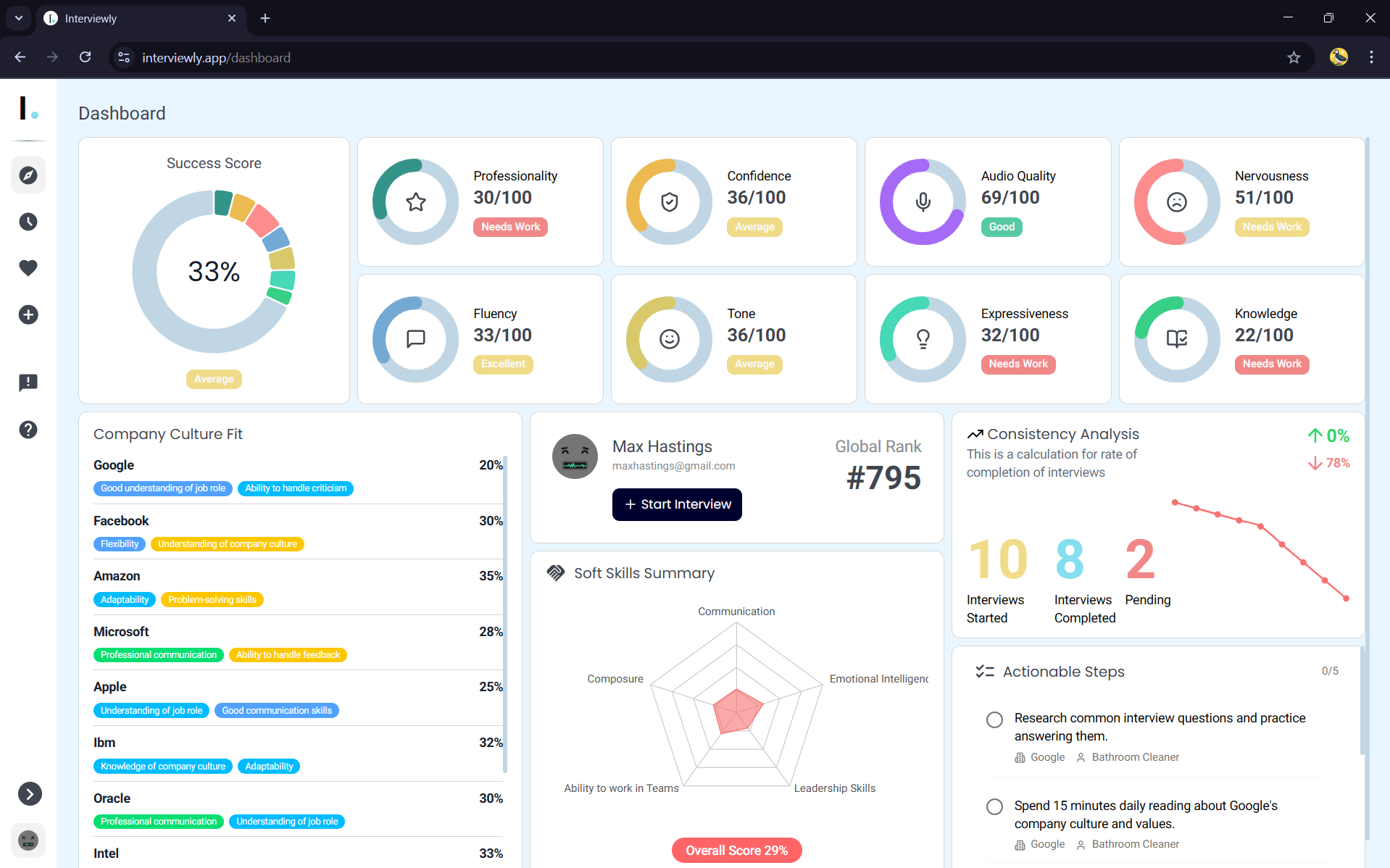Open the compass explore icon in sidebar
The width and height of the screenshot is (1390, 868).
(x=28, y=175)
